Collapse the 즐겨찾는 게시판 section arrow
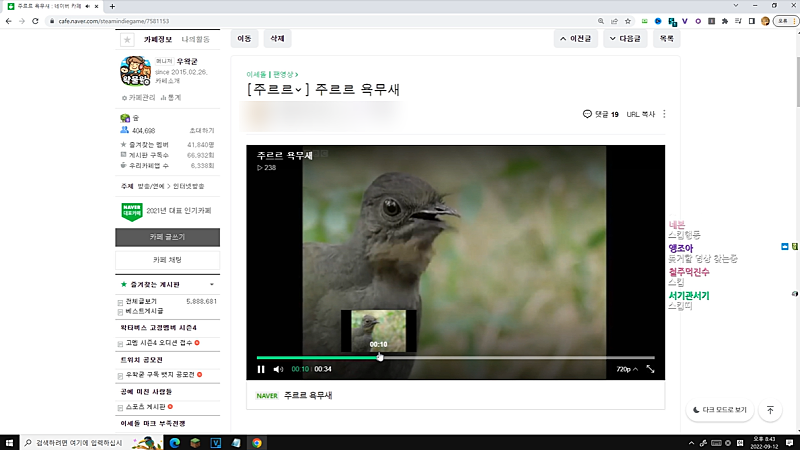 (211, 285)
